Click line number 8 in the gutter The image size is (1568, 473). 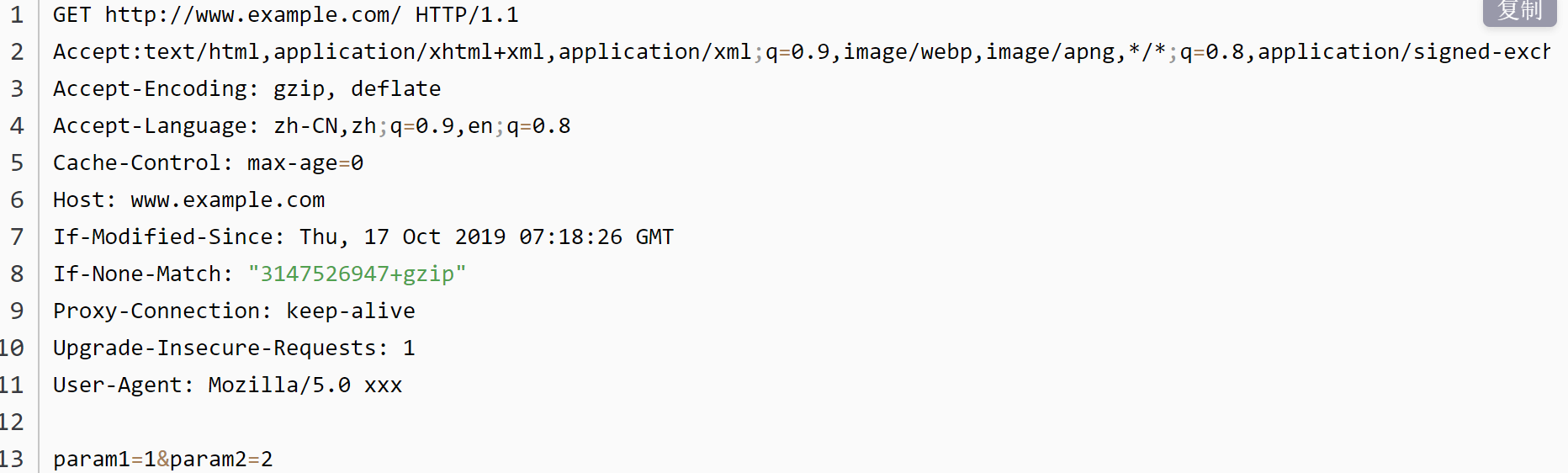point(17,274)
